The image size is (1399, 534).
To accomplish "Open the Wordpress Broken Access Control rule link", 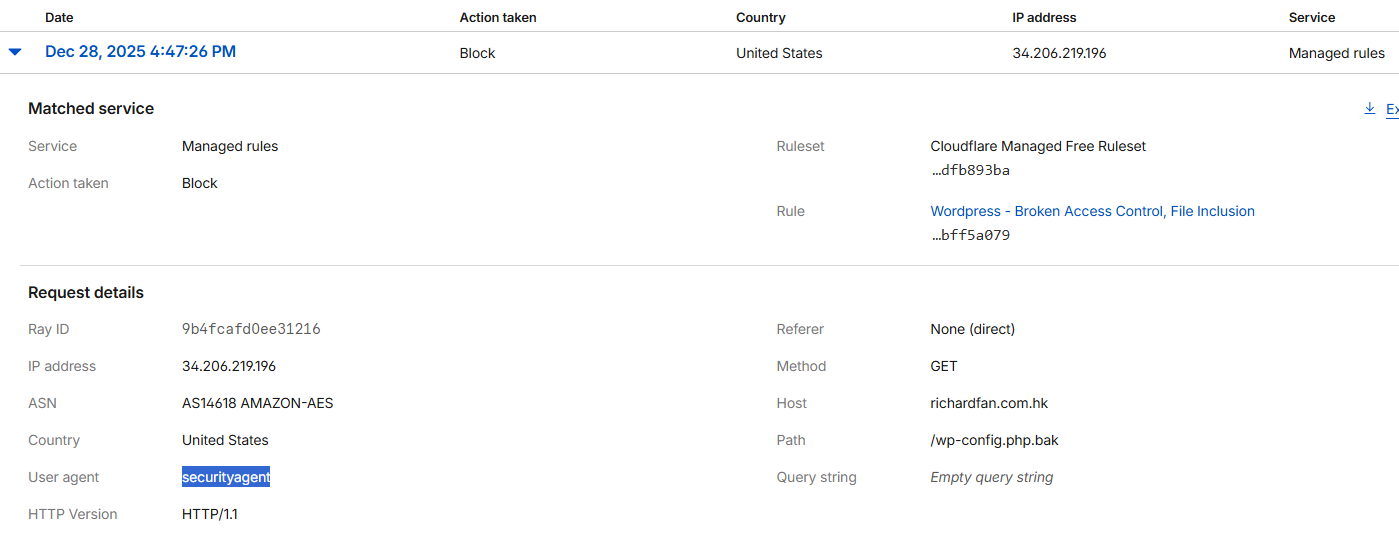I will [1092, 211].
